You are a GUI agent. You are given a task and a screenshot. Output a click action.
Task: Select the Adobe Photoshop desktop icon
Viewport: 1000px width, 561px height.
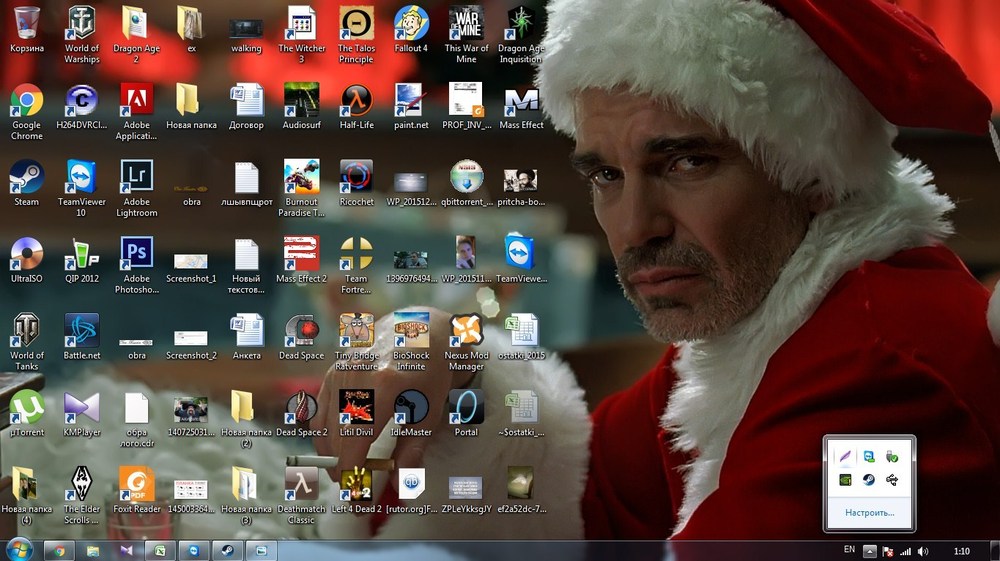(136, 254)
